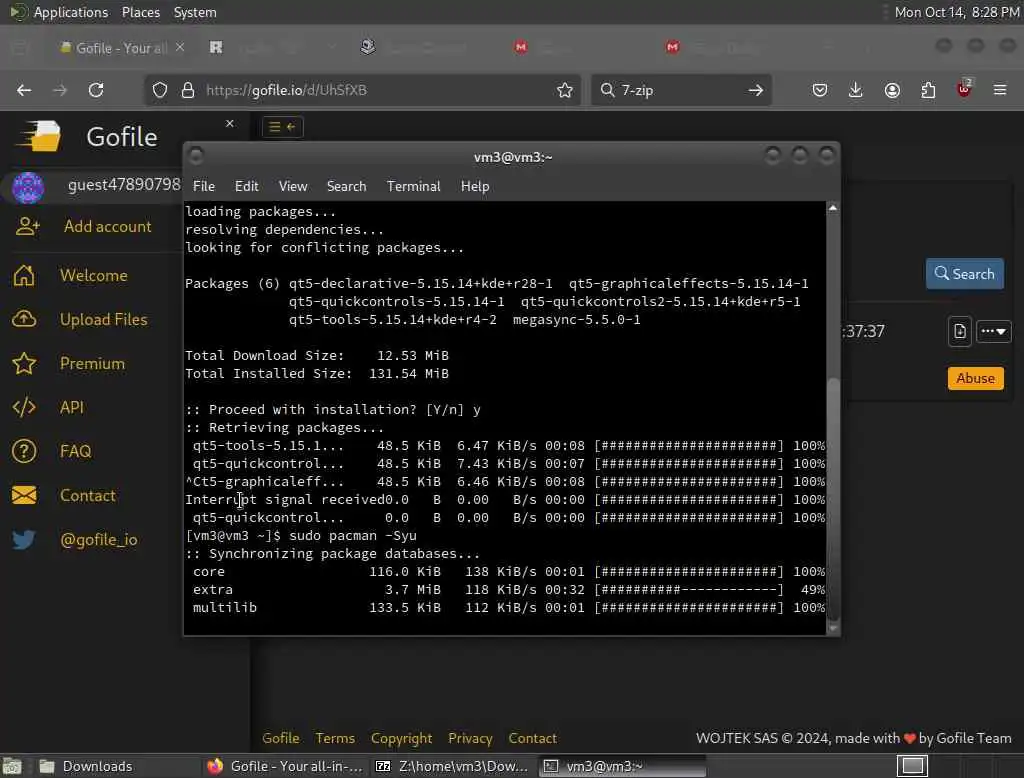The image size is (1024, 778).
Task: Toggle Gofile sidebar collapse button
Action: tap(283, 127)
